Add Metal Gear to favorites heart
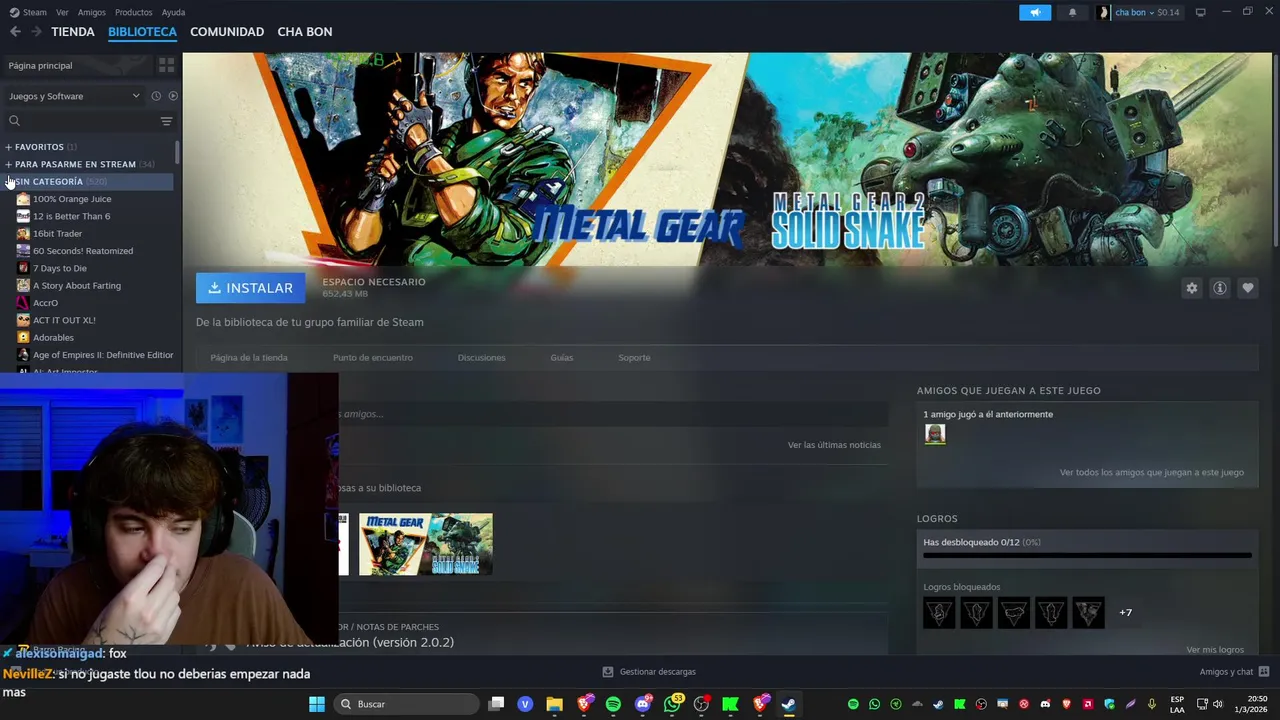 point(1247,288)
